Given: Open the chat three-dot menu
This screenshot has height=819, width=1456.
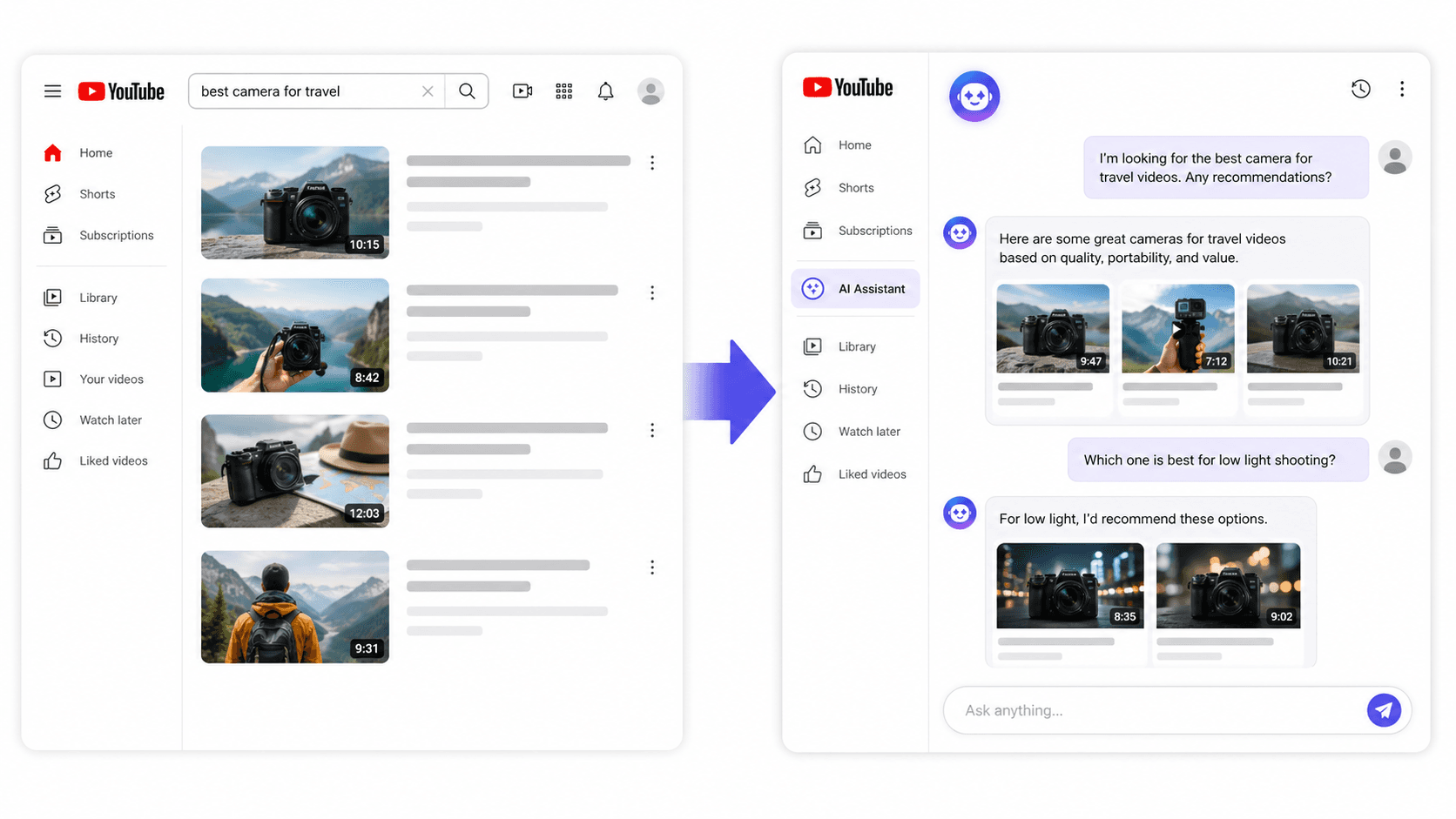Looking at the screenshot, I should pyautogui.click(x=1402, y=88).
